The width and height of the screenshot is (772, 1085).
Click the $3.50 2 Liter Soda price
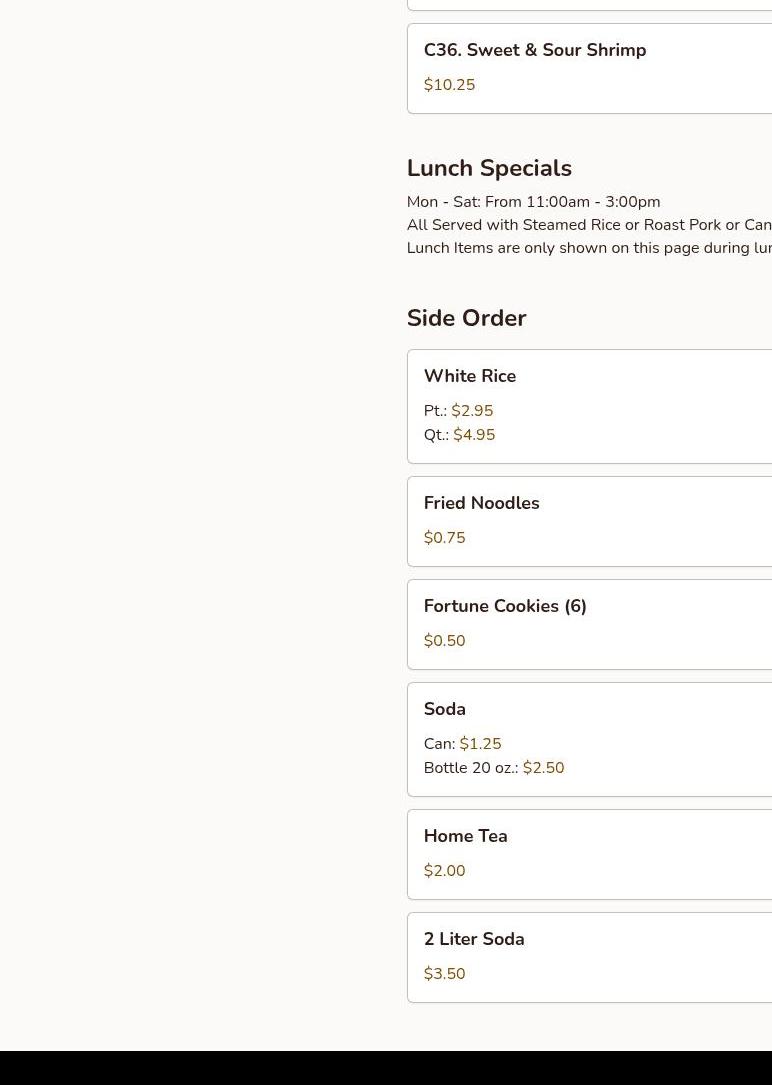pos(445,974)
